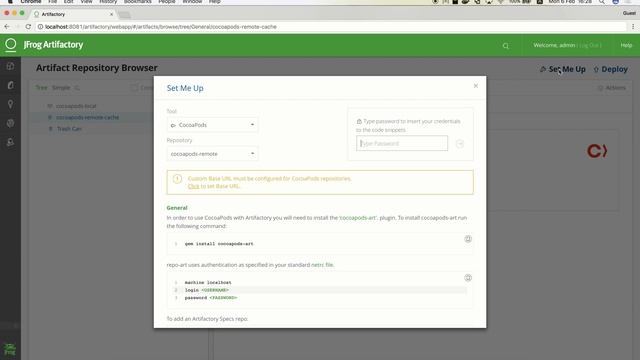Open the Builds icon in left sidebar
This screenshot has height=360, width=640.
click(x=10, y=123)
